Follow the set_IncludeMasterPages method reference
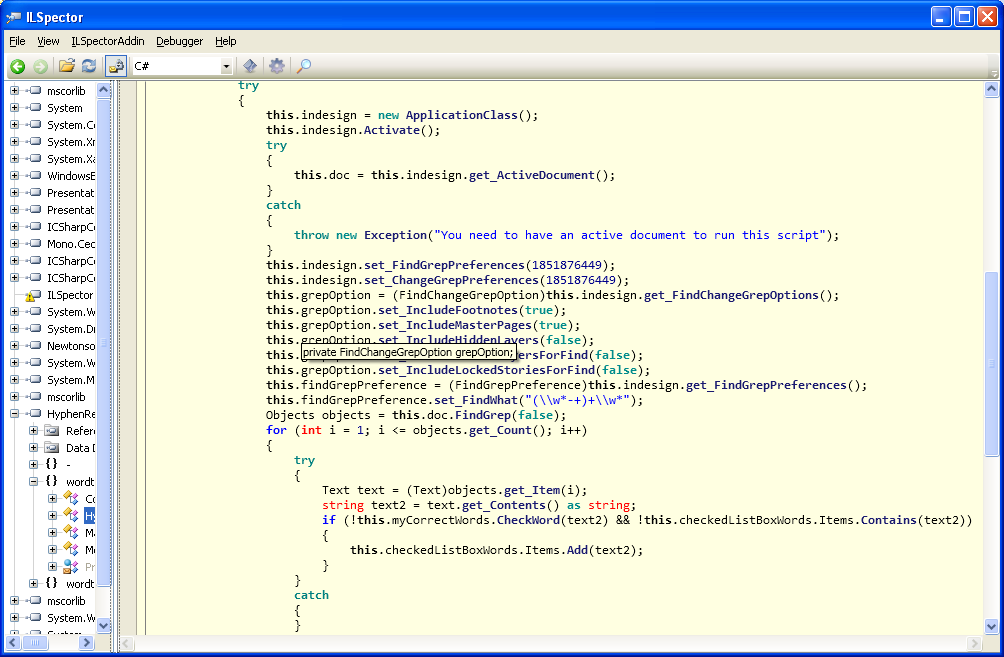 (x=455, y=325)
